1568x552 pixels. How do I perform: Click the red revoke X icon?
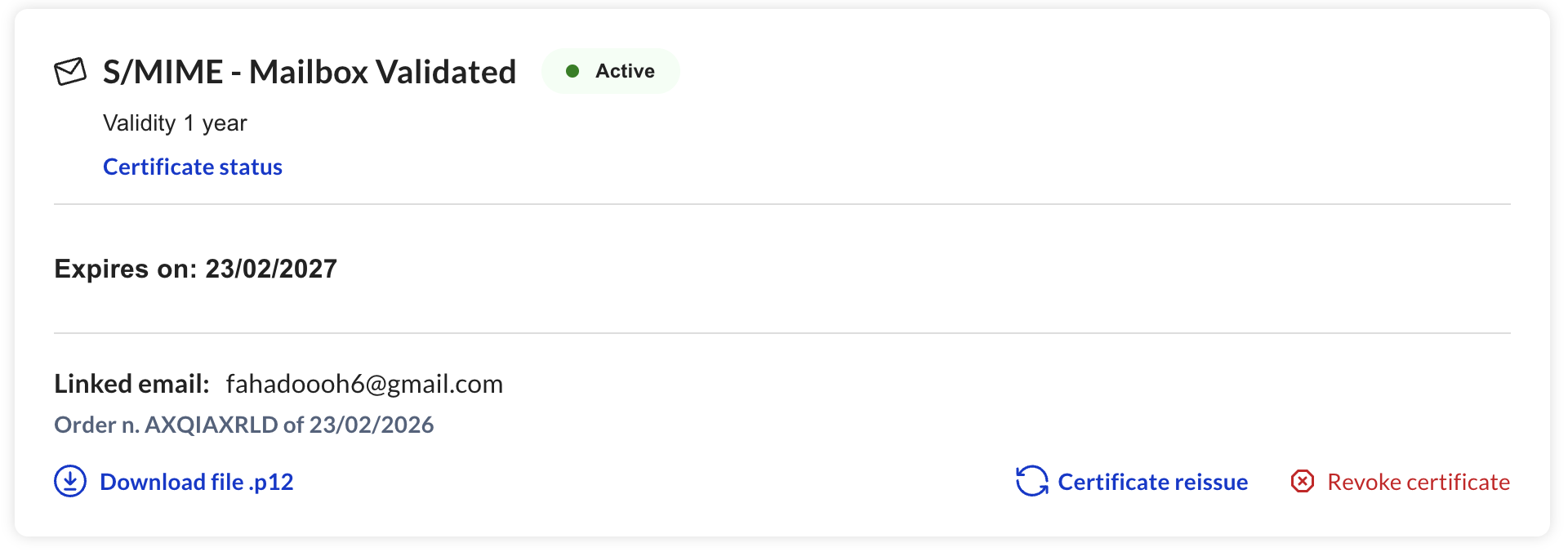(1303, 482)
